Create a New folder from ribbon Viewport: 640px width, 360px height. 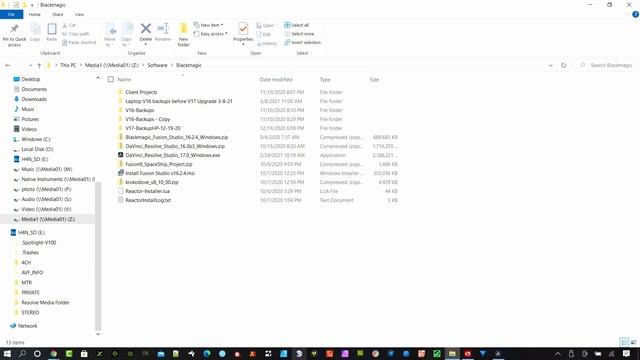pyautogui.click(x=184, y=34)
